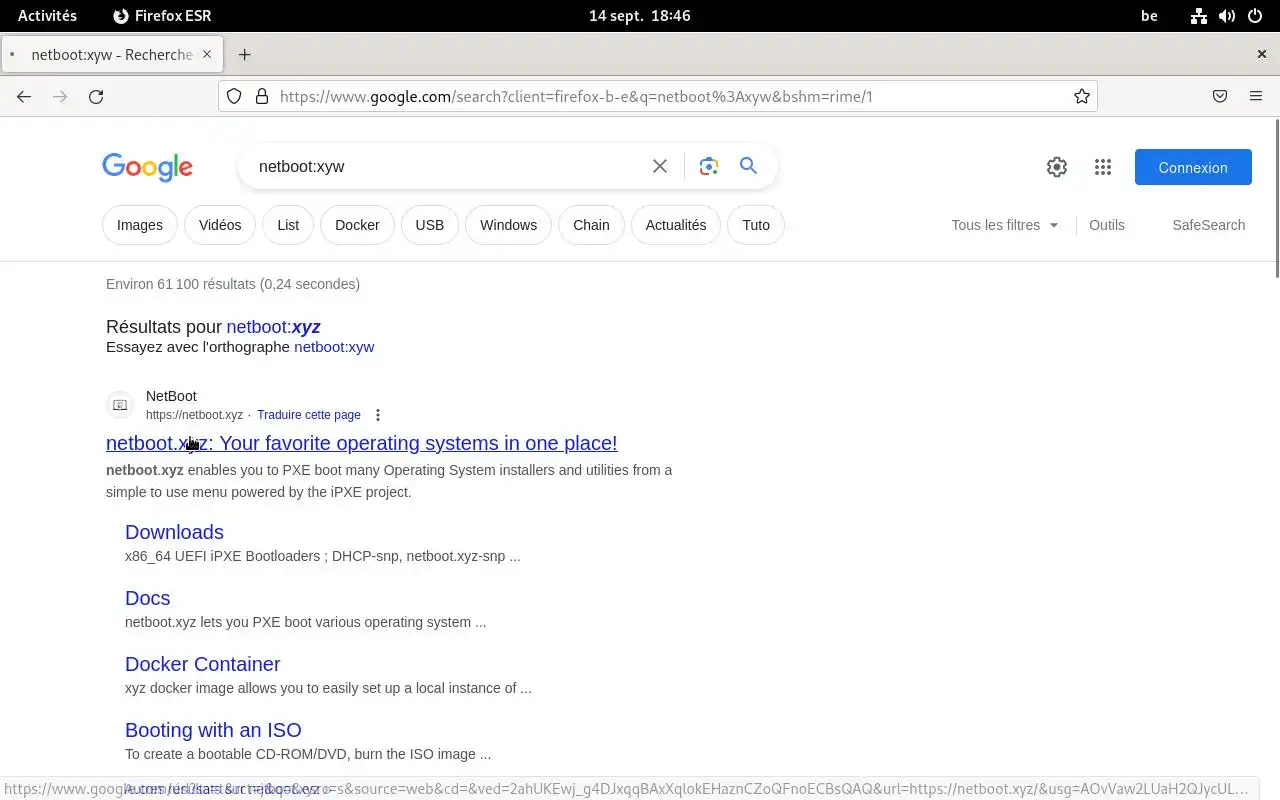This screenshot has width=1280, height=800.
Task: Open more options for the NetBoot result
Action: (x=378, y=415)
